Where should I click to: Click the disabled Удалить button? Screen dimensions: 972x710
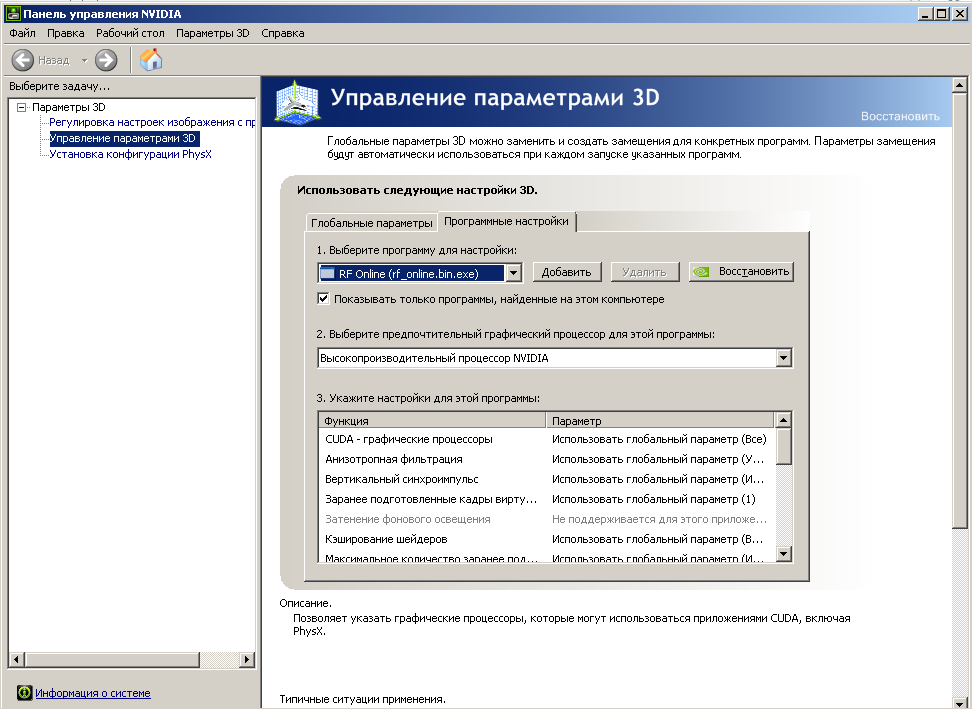click(x=645, y=272)
